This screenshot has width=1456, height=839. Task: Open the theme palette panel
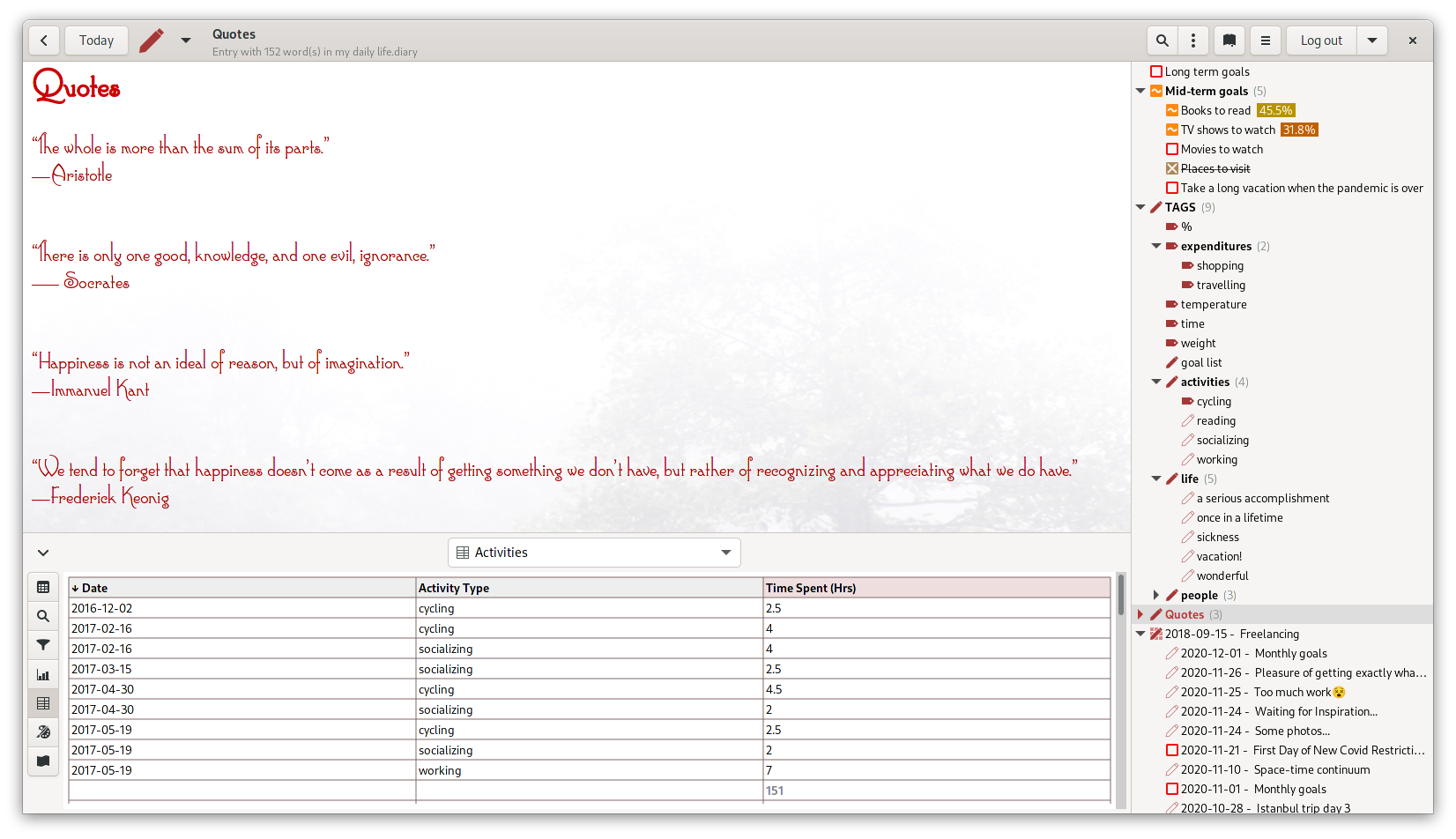click(x=43, y=732)
